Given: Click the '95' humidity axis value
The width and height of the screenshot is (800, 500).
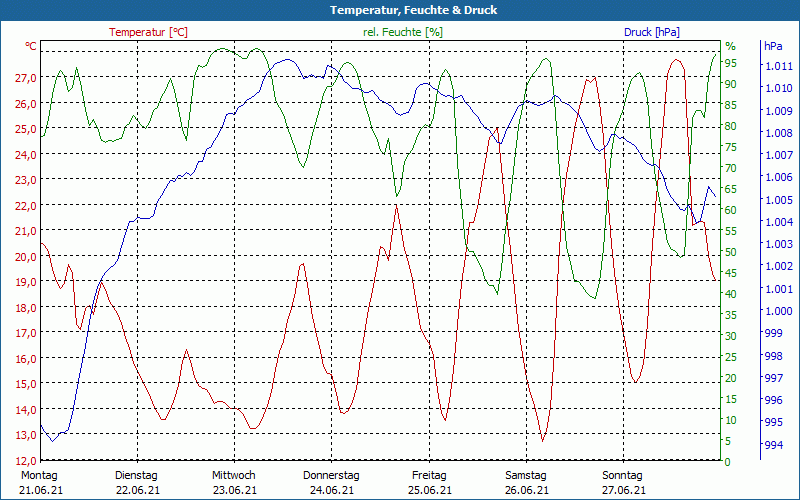Looking at the screenshot, I should pyautogui.click(x=731, y=63).
